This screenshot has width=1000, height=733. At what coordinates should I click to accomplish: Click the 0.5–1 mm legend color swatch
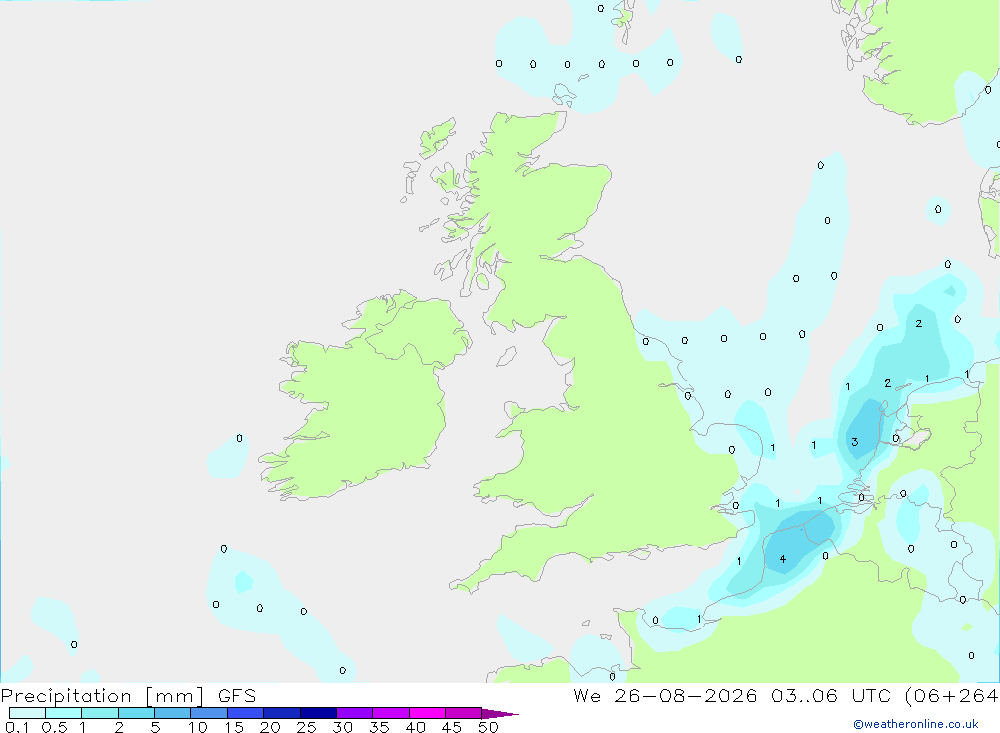[x=64, y=713]
